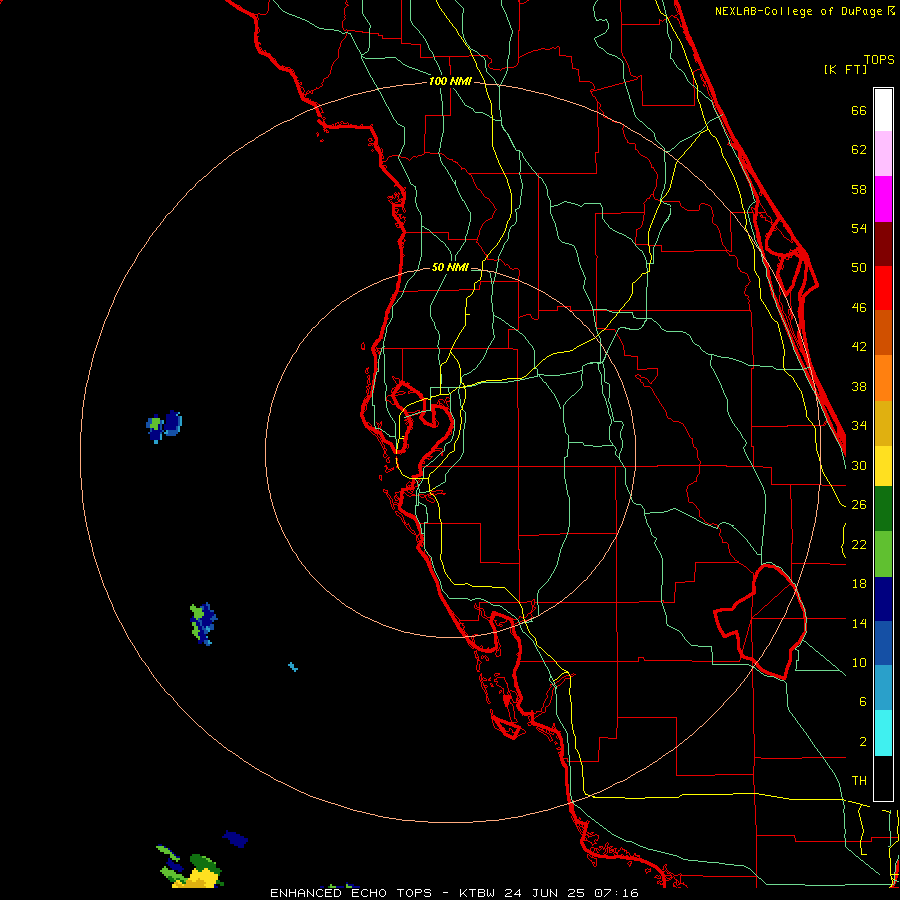Select the medium blue legend swatch
The height and width of the screenshot is (900, 900).
(883, 644)
